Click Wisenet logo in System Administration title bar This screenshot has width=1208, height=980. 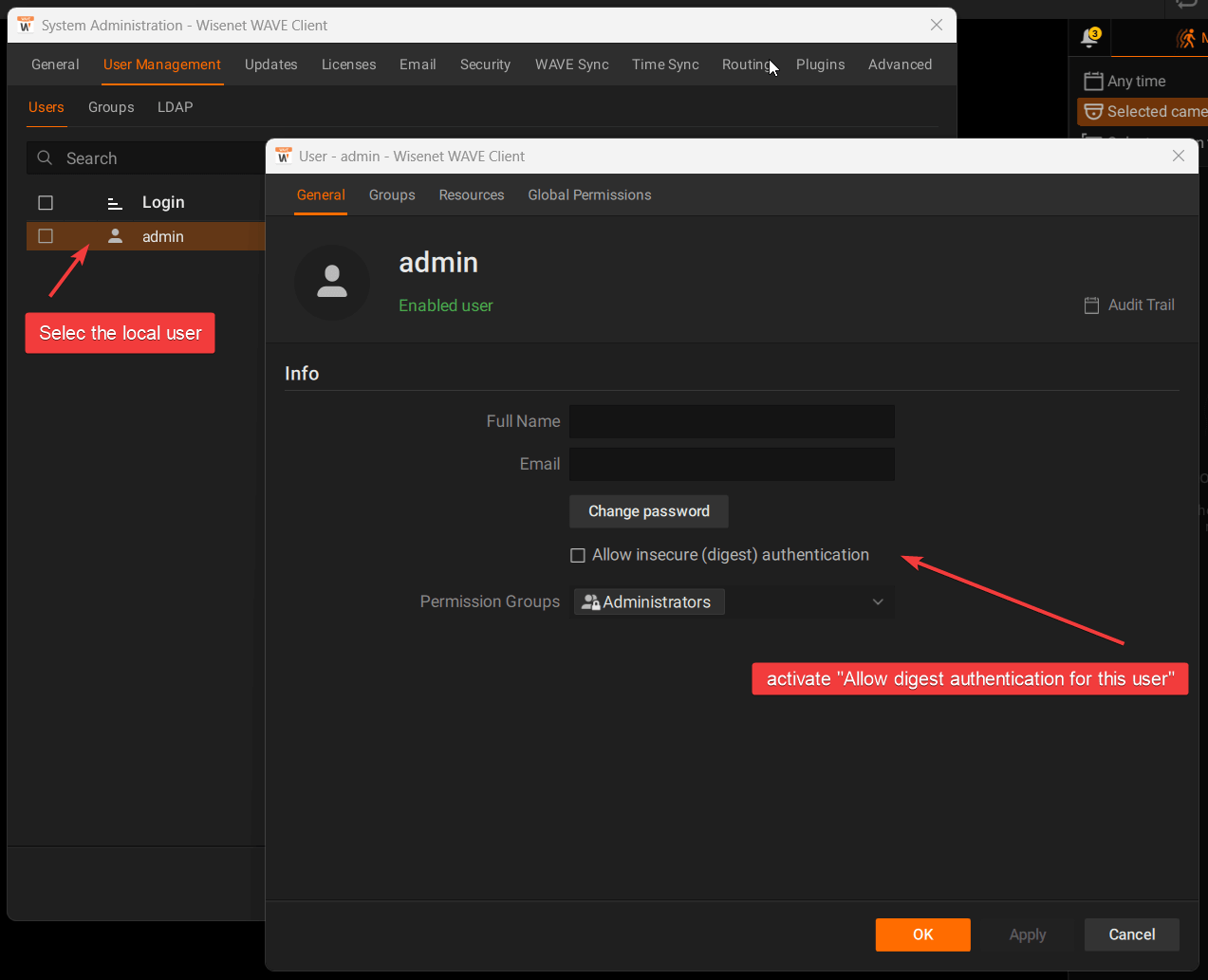click(x=25, y=25)
